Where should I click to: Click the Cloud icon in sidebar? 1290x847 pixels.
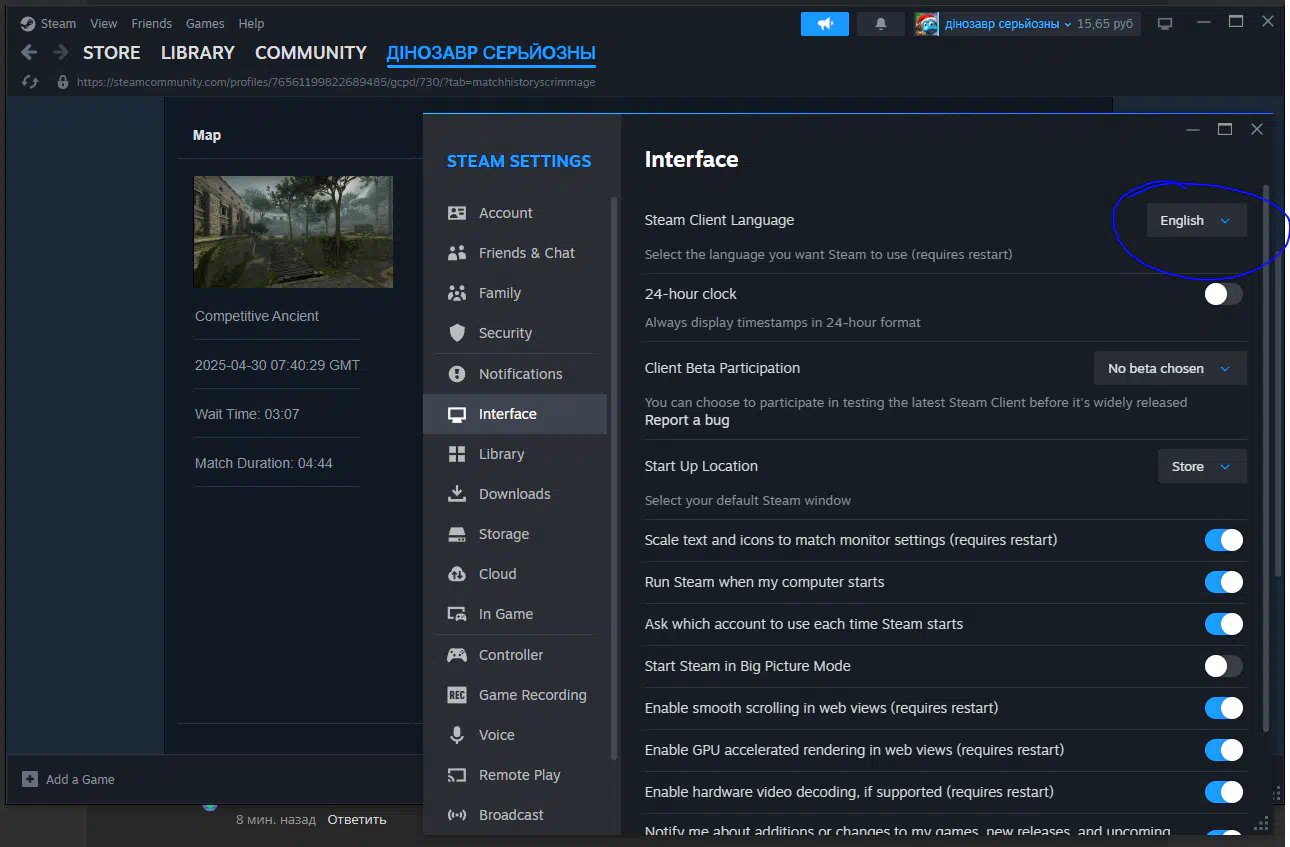(457, 574)
